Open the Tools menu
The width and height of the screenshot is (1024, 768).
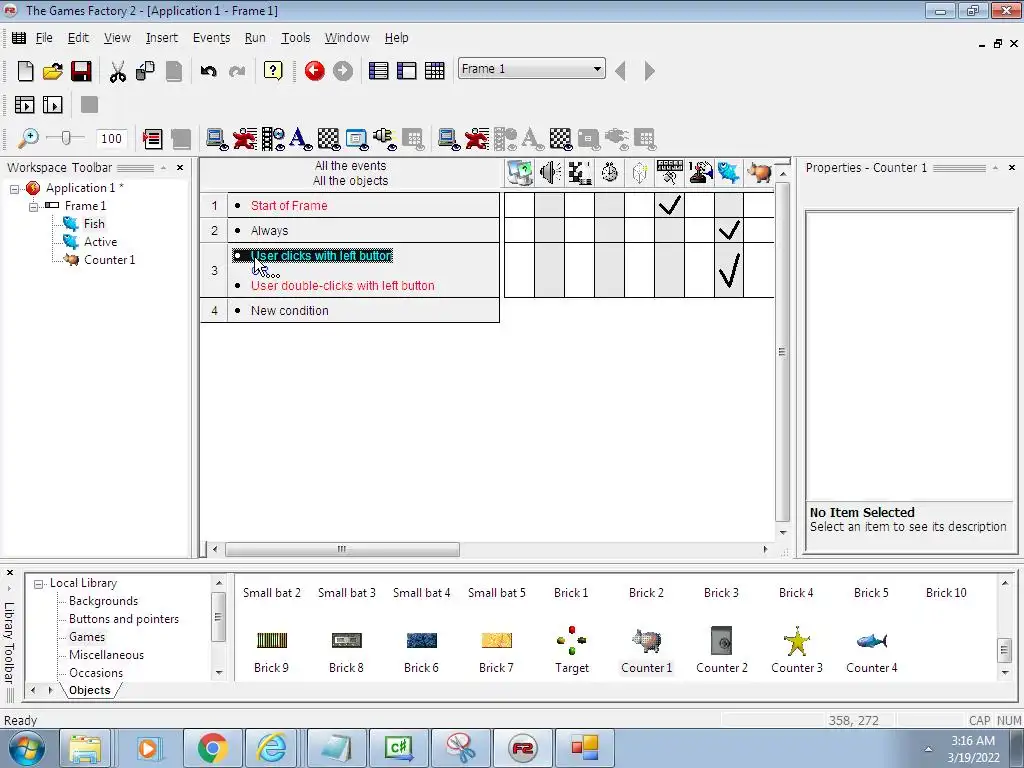point(295,38)
